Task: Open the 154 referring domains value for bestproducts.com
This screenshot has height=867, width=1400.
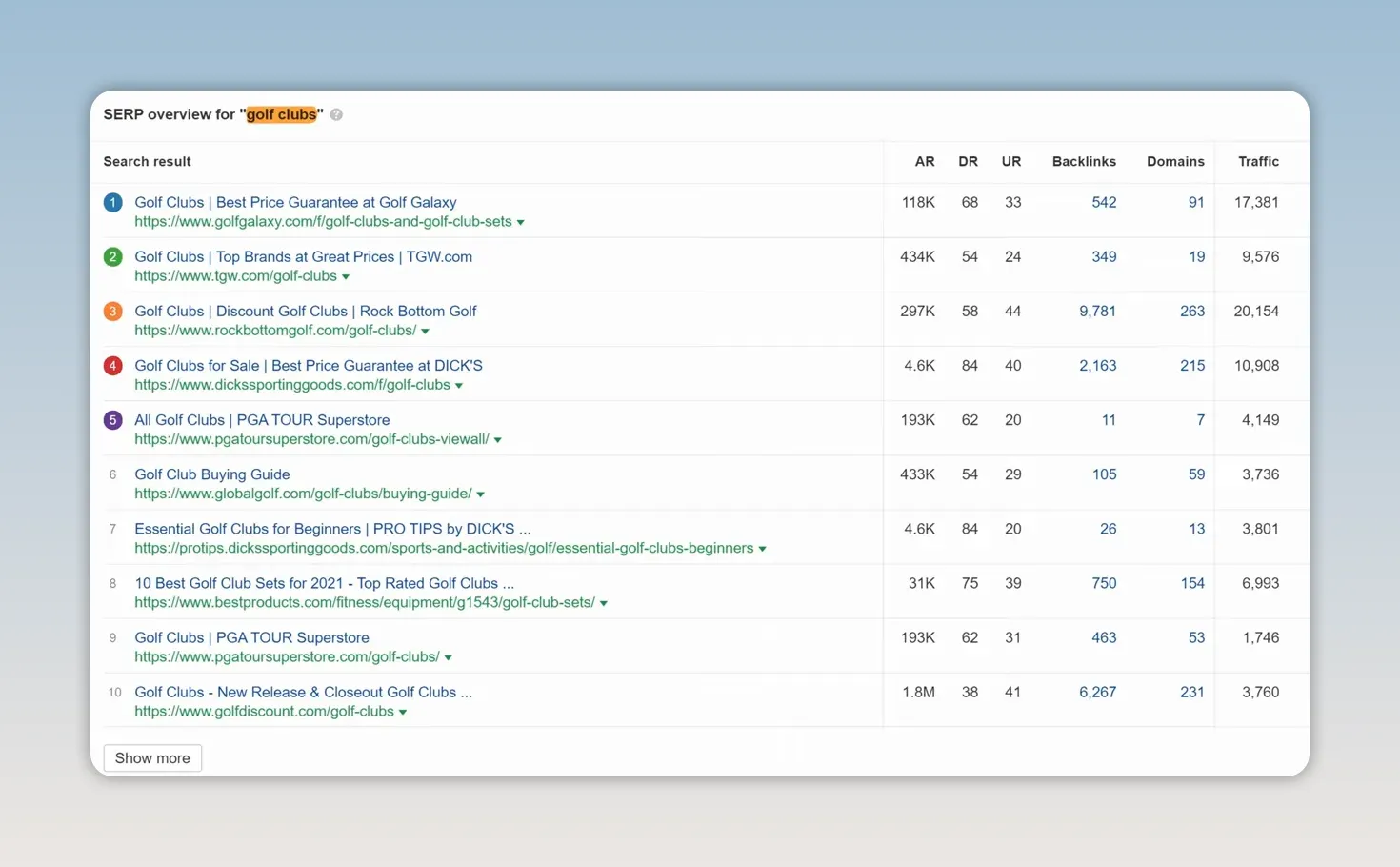Action: pyautogui.click(x=1192, y=582)
